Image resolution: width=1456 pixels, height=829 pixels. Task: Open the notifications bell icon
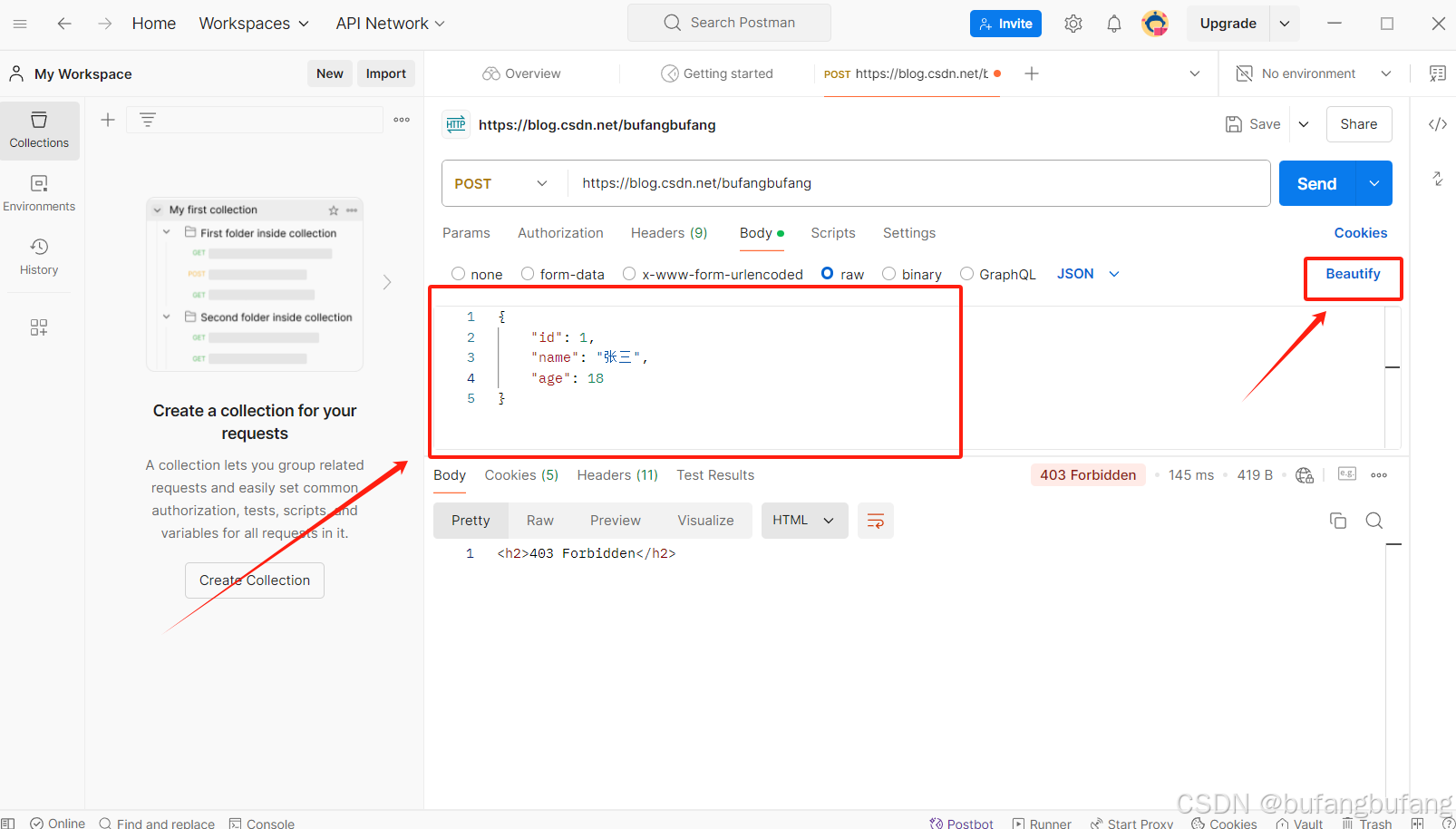[x=1114, y=24]
